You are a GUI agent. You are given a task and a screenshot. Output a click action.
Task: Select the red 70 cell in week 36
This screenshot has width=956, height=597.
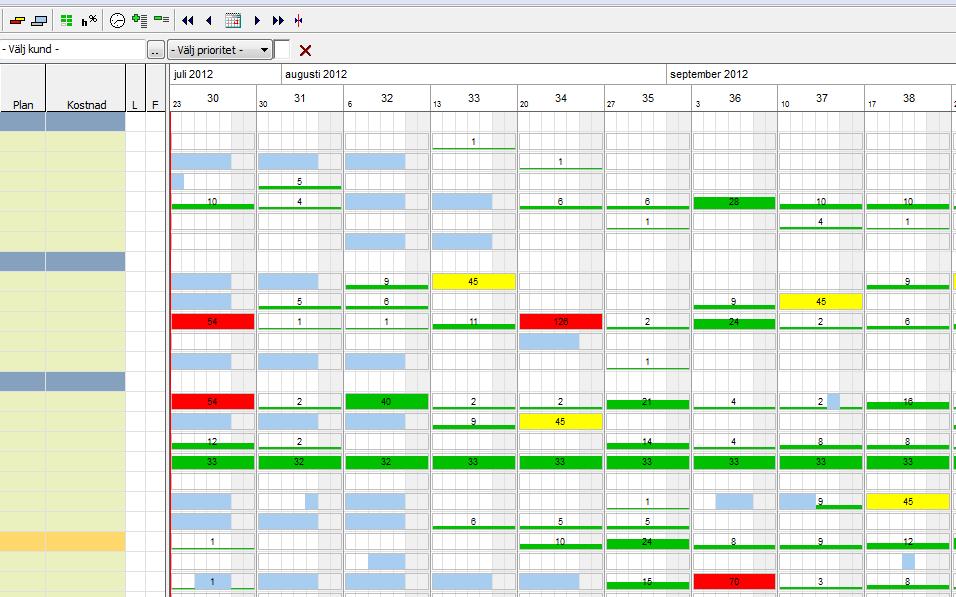[735, 581]
